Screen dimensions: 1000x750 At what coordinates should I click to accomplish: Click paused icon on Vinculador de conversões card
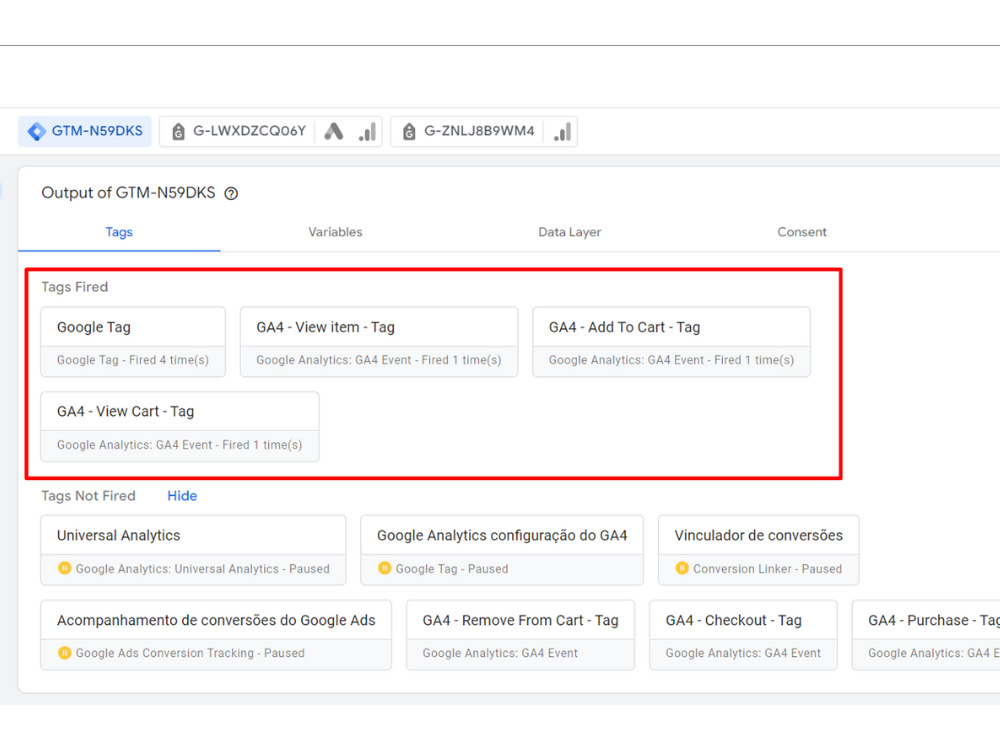(682, 568)
